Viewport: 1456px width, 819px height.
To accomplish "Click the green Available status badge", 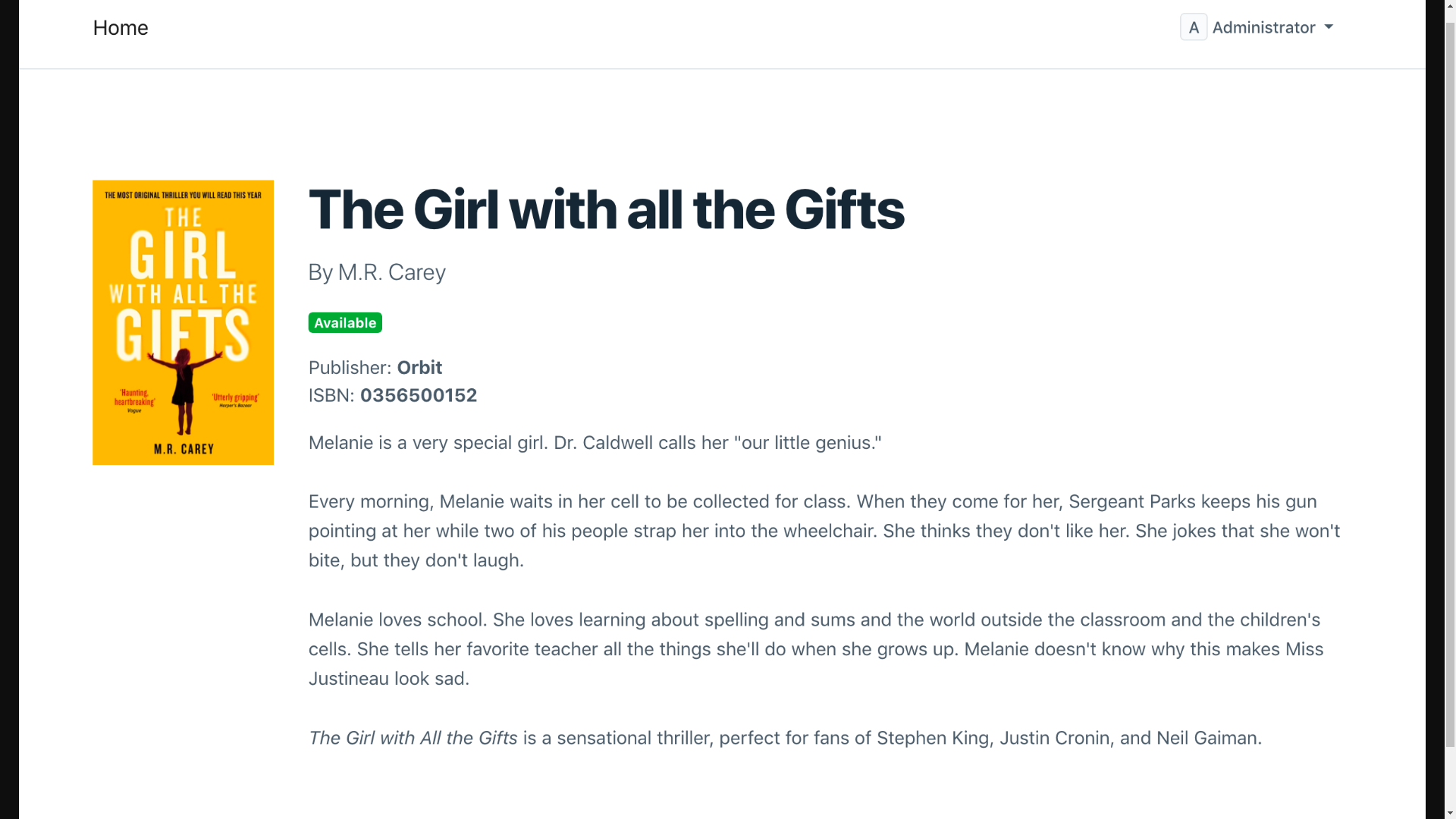I will (344, 323).
